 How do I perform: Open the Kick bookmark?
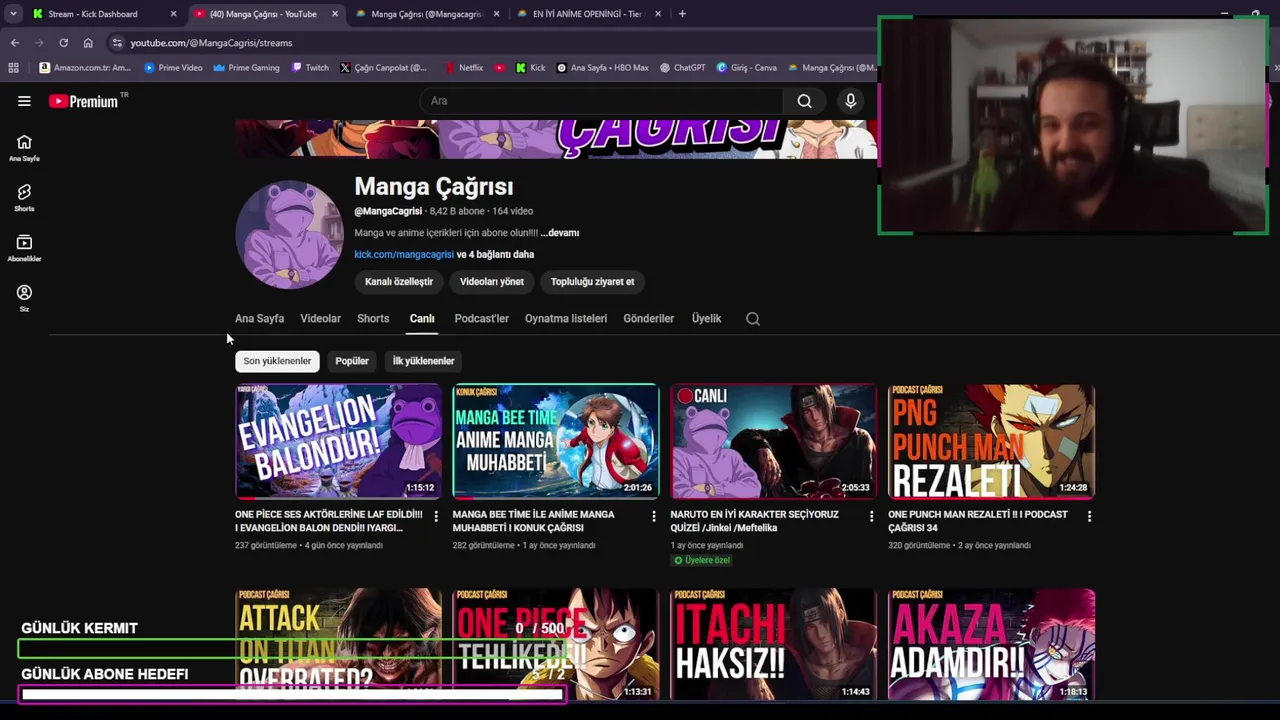531,68
